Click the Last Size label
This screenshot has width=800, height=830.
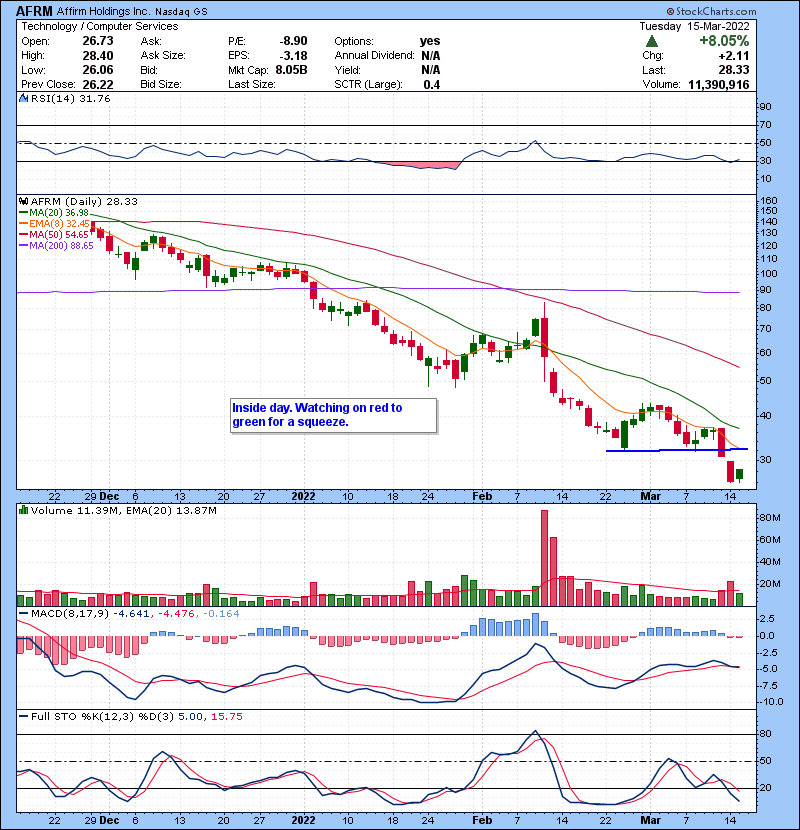pos(251,84)
